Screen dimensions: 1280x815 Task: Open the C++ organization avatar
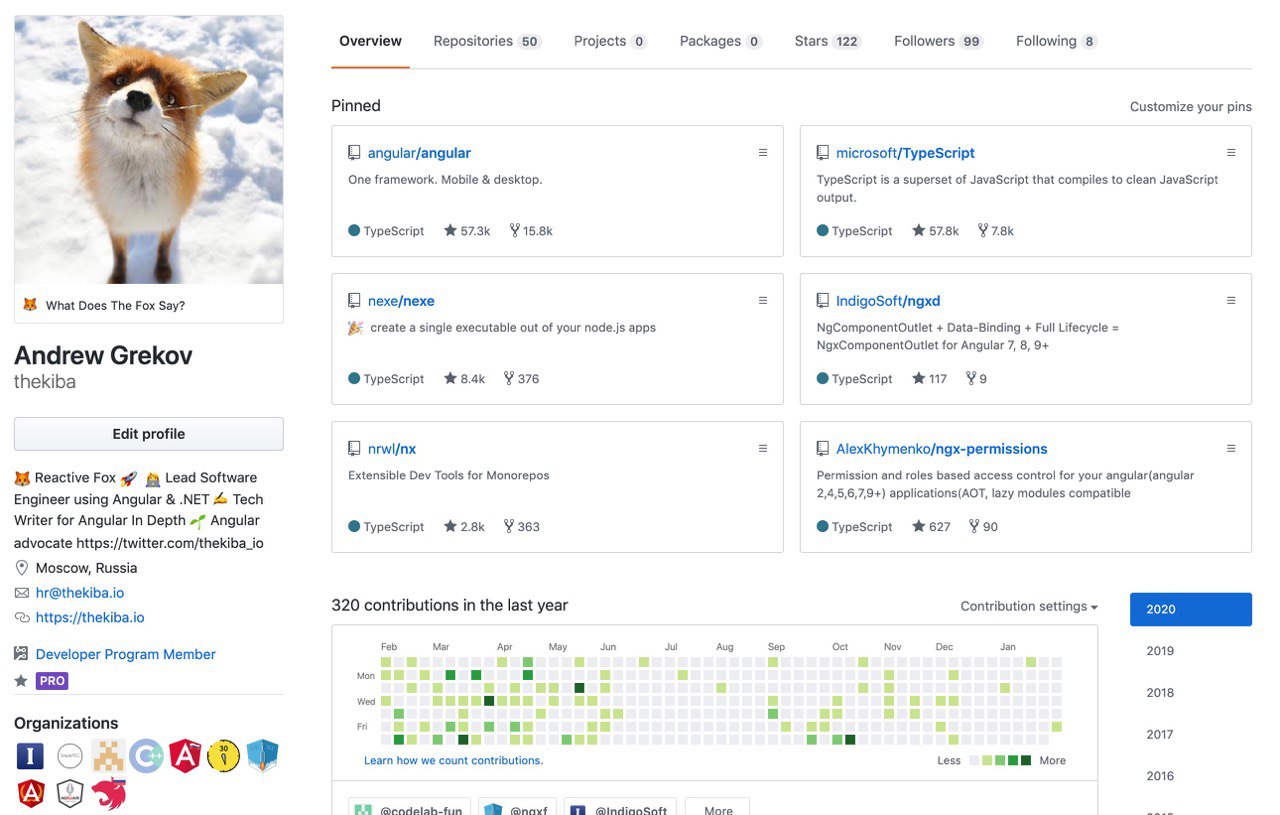pos(147,756)
